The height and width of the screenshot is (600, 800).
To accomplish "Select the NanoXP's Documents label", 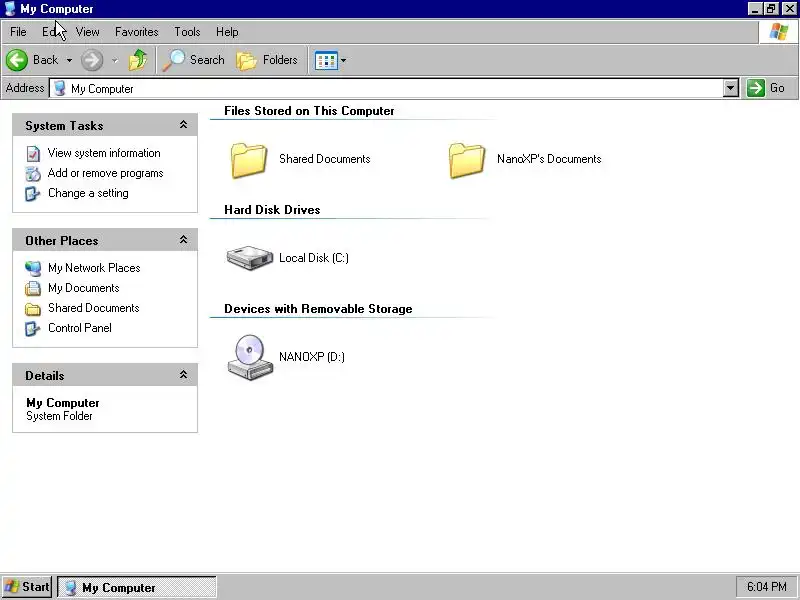I will click(549, 159).
